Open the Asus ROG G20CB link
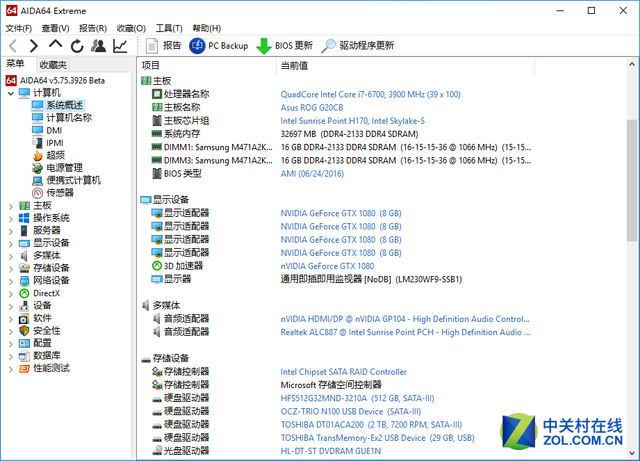 (312, 107)
